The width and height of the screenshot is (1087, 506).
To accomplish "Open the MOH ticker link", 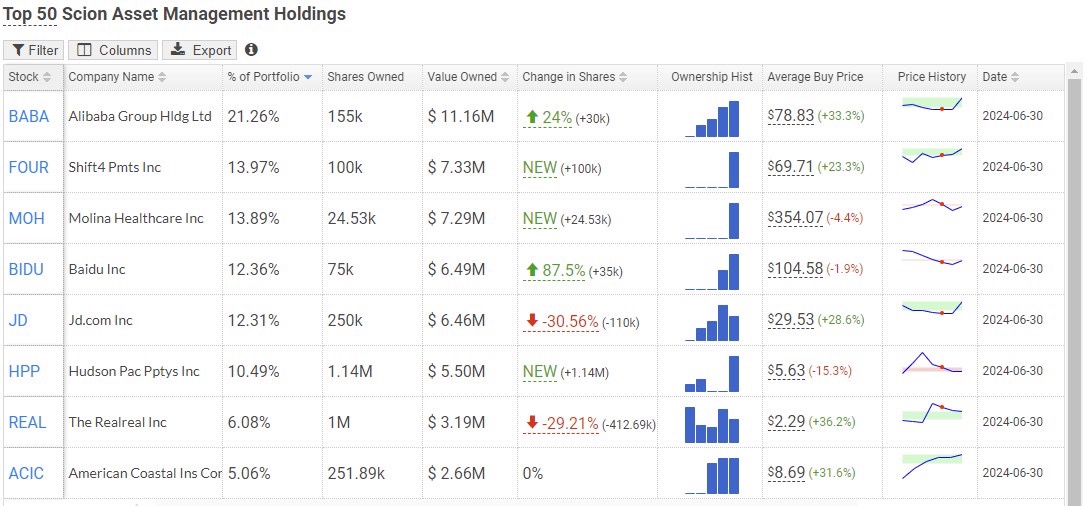I will pos(26,218).
